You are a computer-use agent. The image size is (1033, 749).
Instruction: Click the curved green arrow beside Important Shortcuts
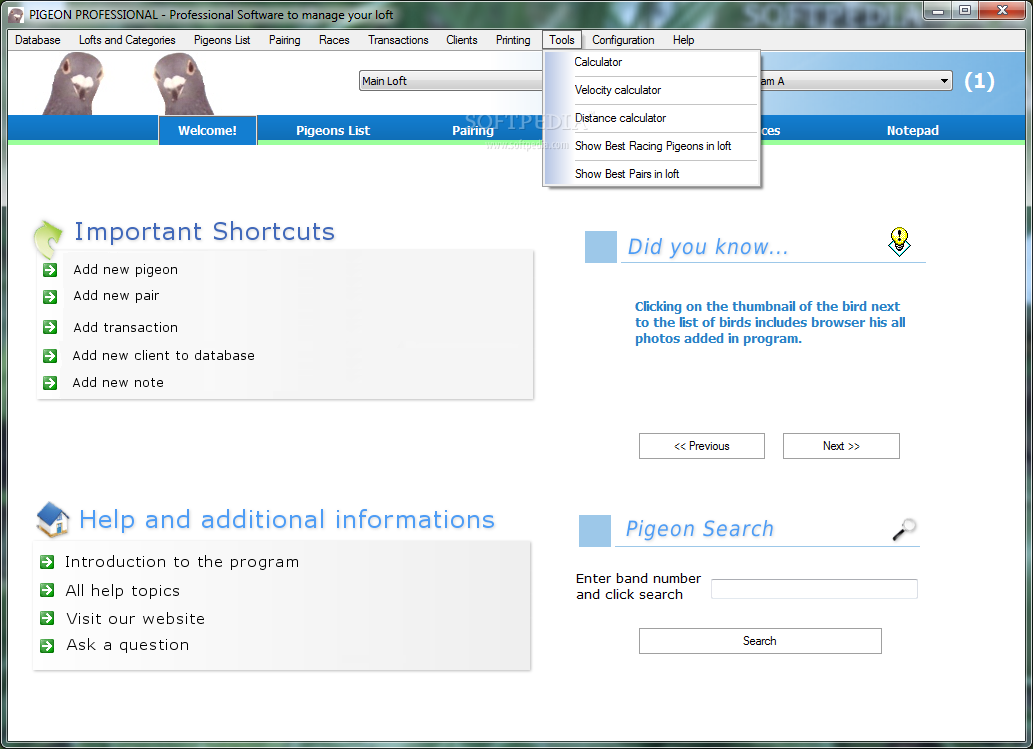(47, 238)
